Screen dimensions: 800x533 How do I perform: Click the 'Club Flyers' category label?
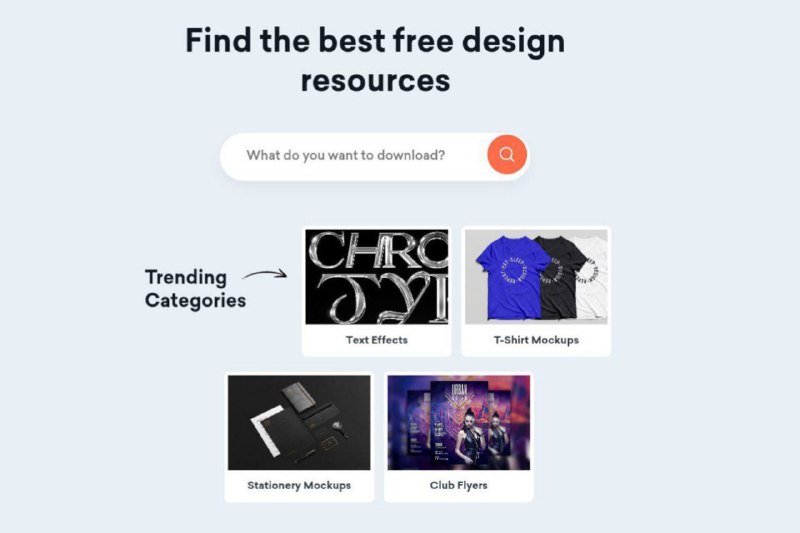pos(459,485)
